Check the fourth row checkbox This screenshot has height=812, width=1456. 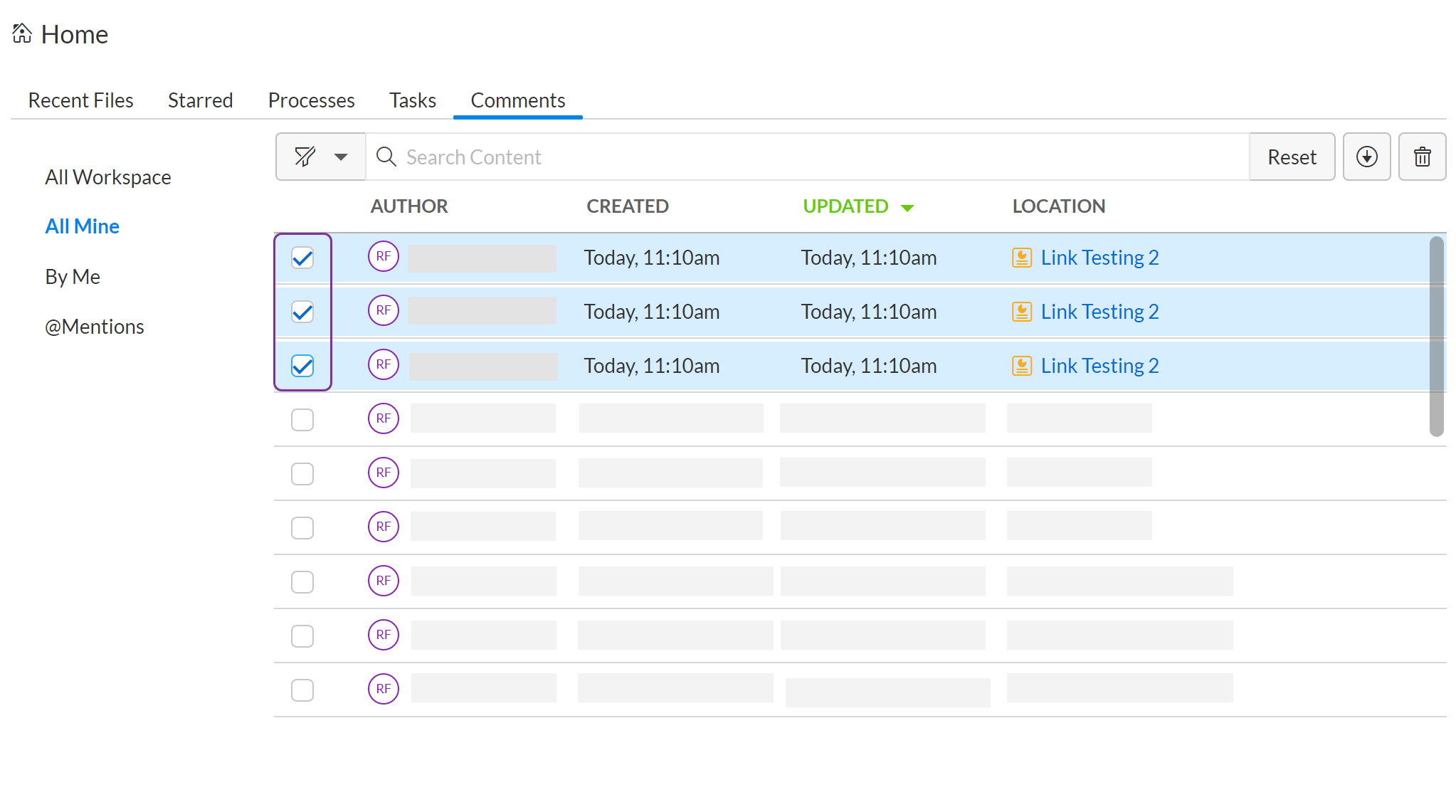point(302,420)
